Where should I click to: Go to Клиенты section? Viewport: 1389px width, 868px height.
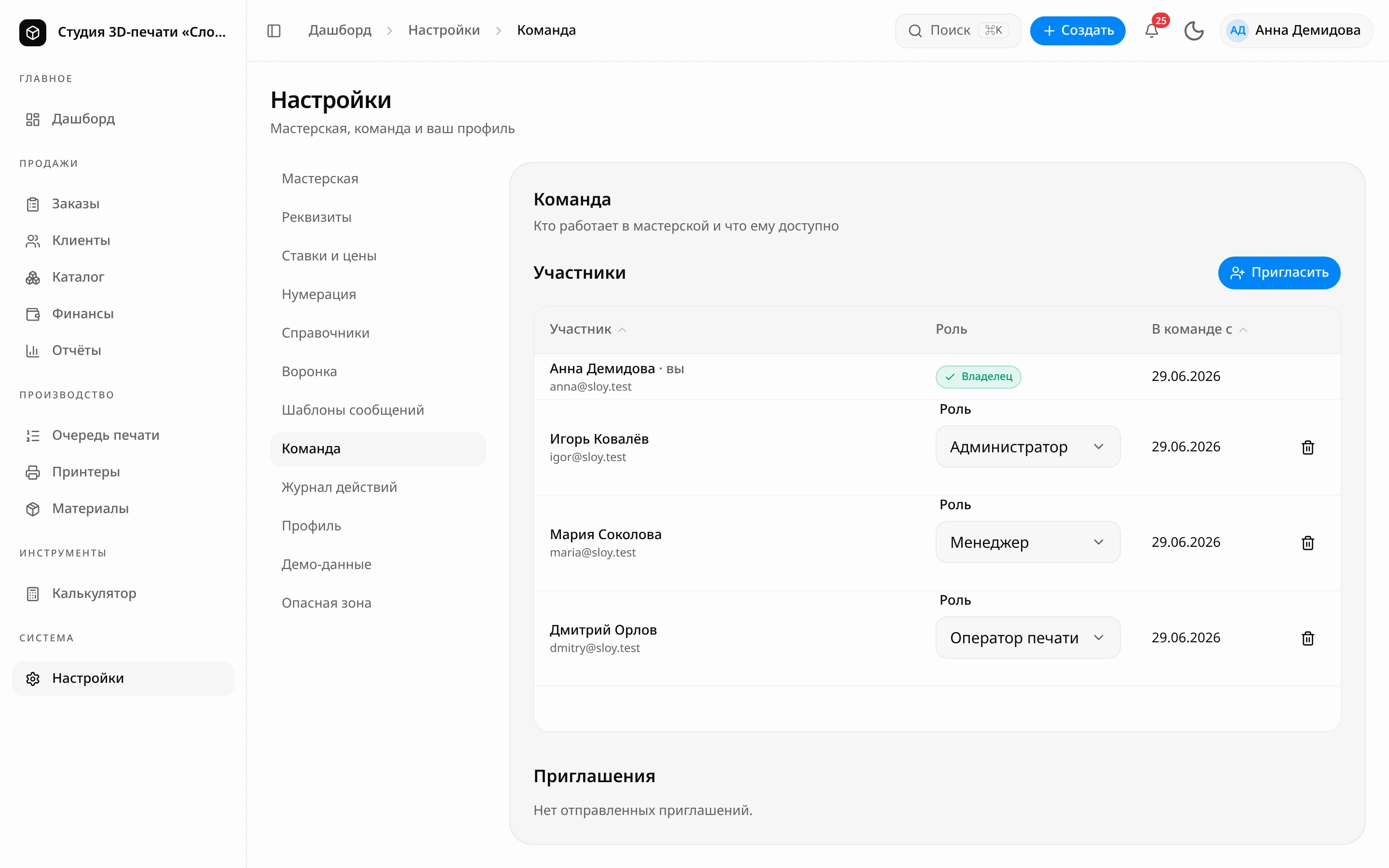coord(123,241)
